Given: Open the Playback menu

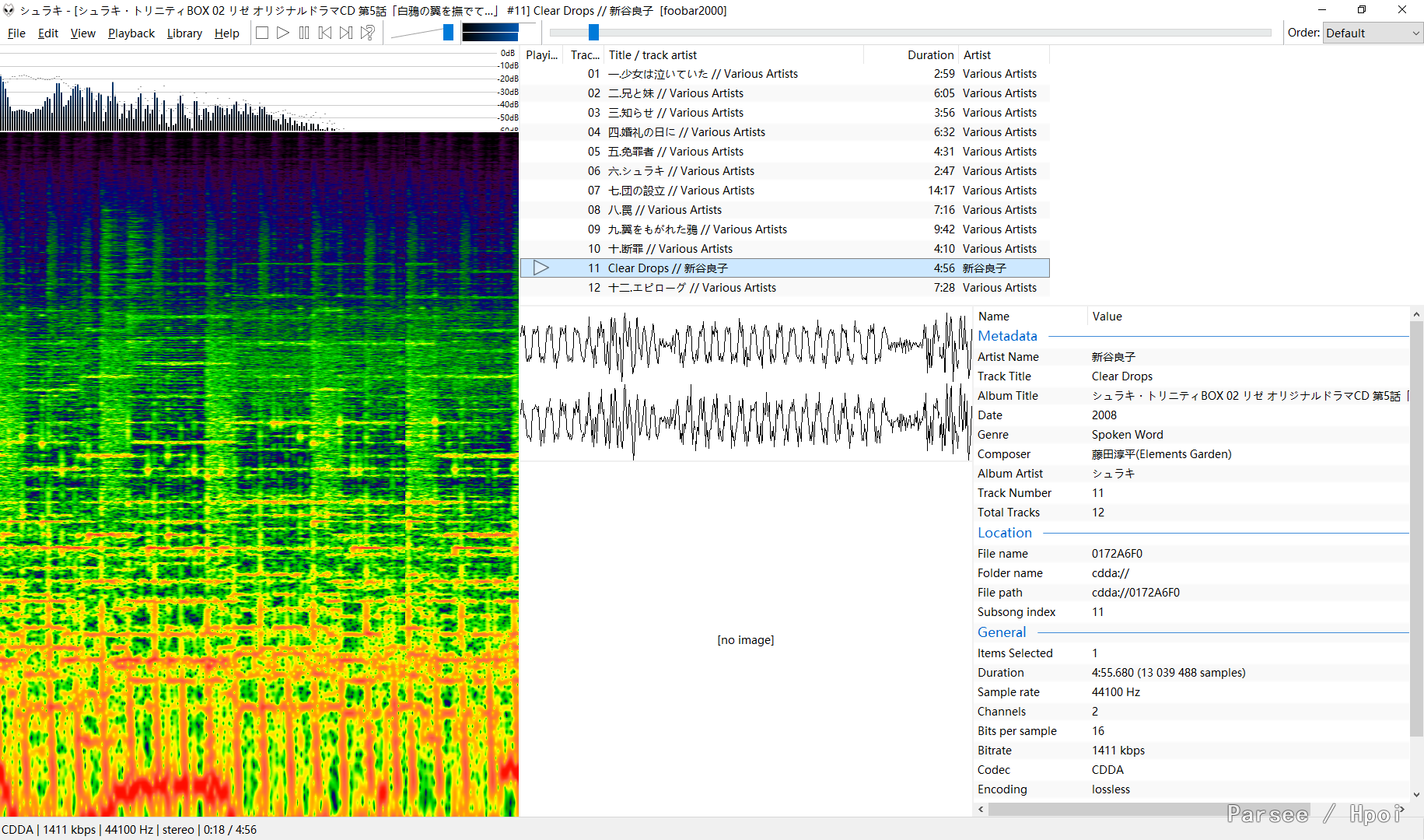Looking at the screenshot, I should point(131,33).
